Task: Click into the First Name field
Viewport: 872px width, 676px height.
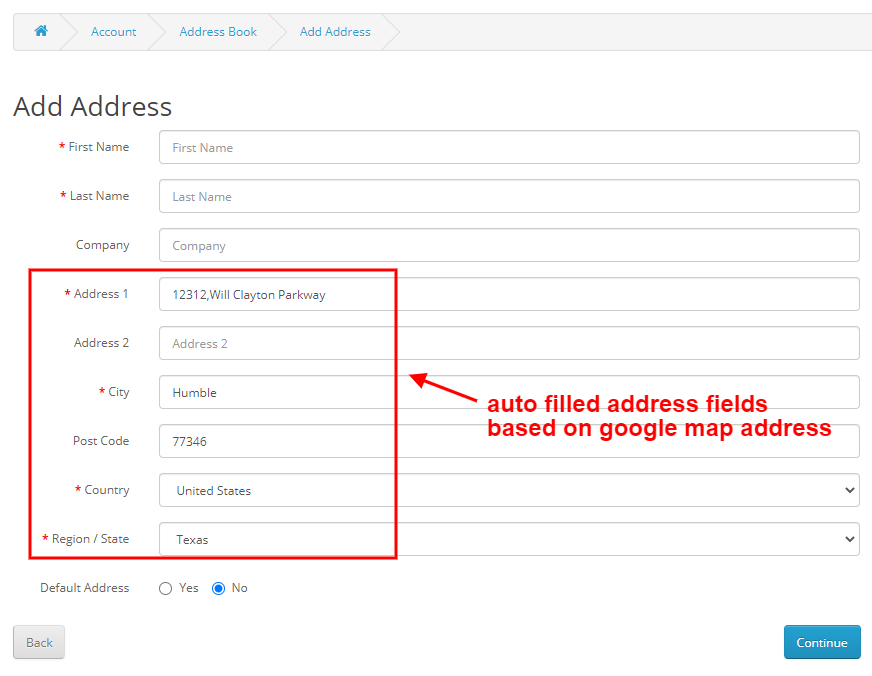Action: (x=508, y=147)
